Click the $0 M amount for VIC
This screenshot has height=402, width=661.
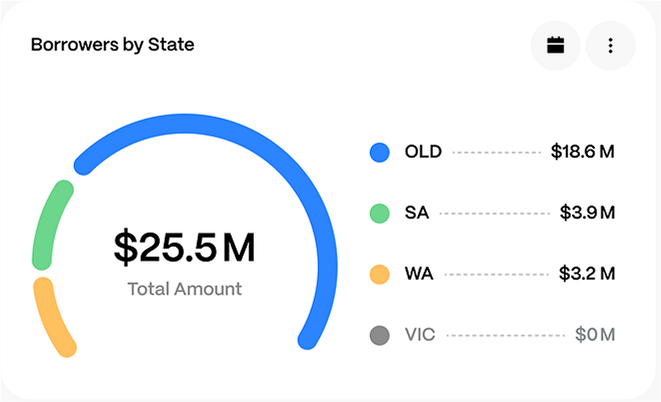pos(595,334)
